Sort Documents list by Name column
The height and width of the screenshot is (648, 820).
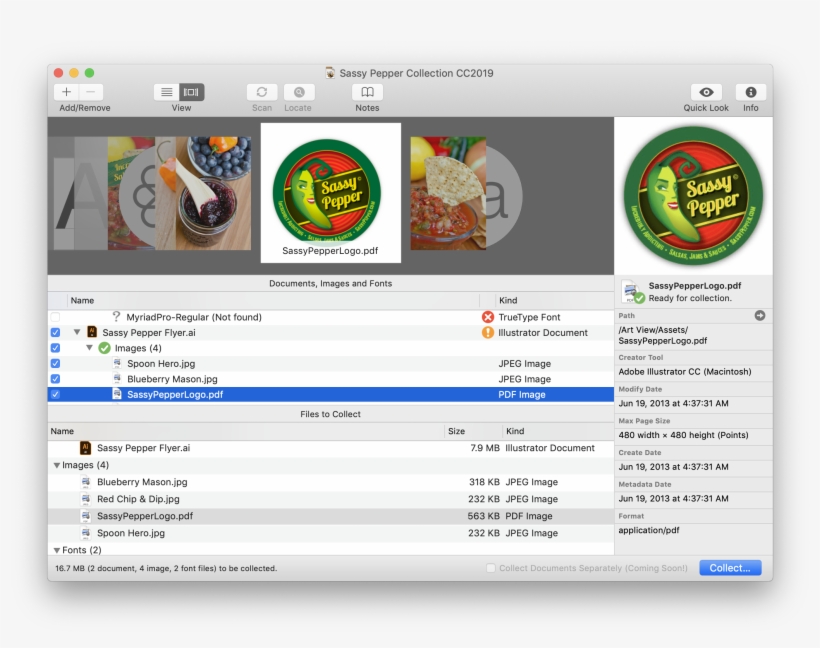click(x=274, y=300)
